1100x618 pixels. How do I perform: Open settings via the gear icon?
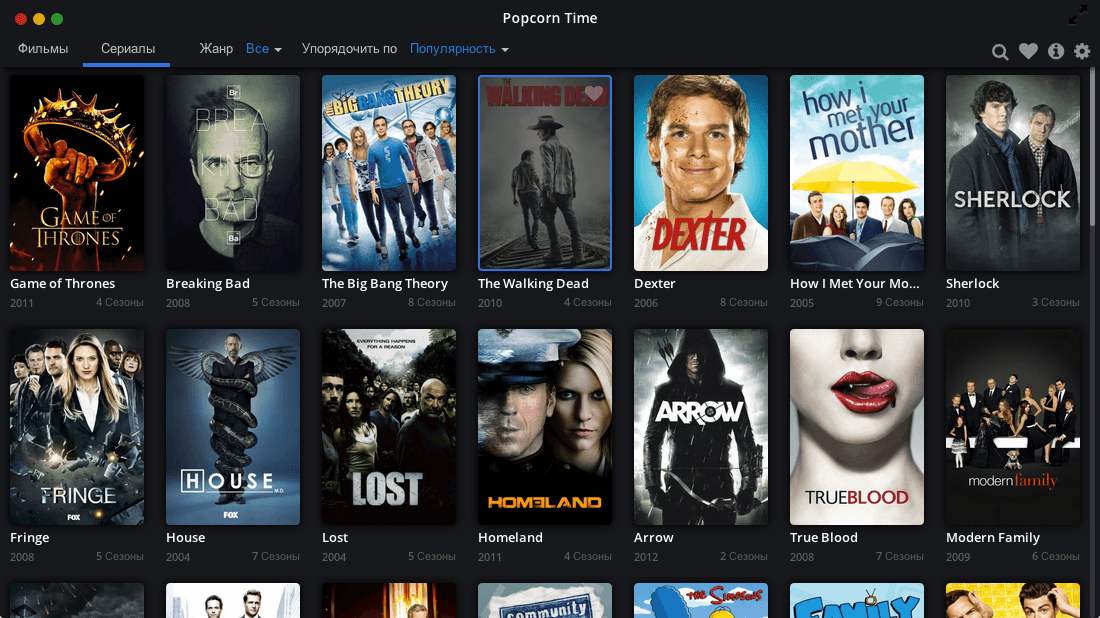click(x=1082, y=52)
